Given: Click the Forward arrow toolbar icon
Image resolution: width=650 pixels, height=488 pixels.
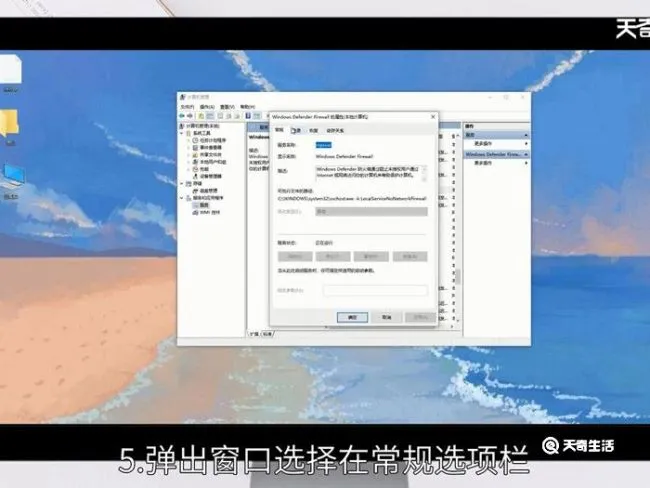Looking at the screenshot, I should click(190, 116).
